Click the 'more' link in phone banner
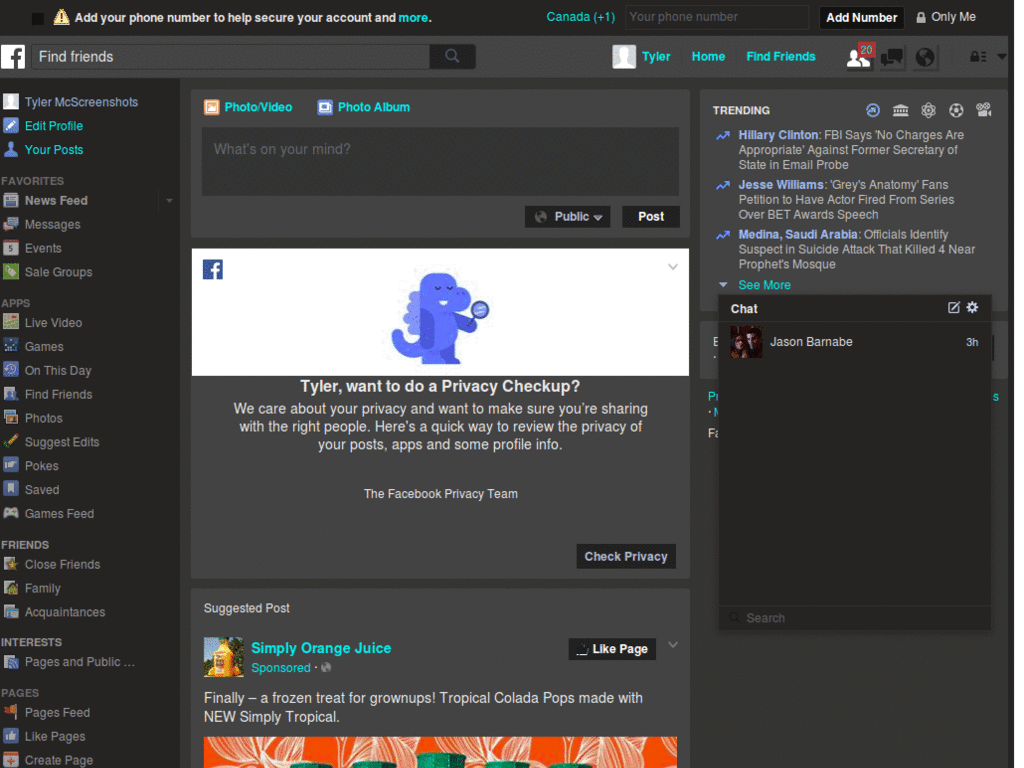 coord(413,18)
